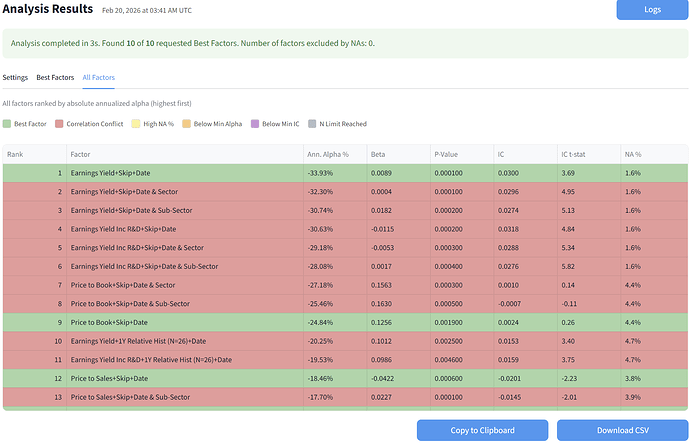The image size is (690, 447).
Task: Click the NA % column header
Action: pos(633,154)
